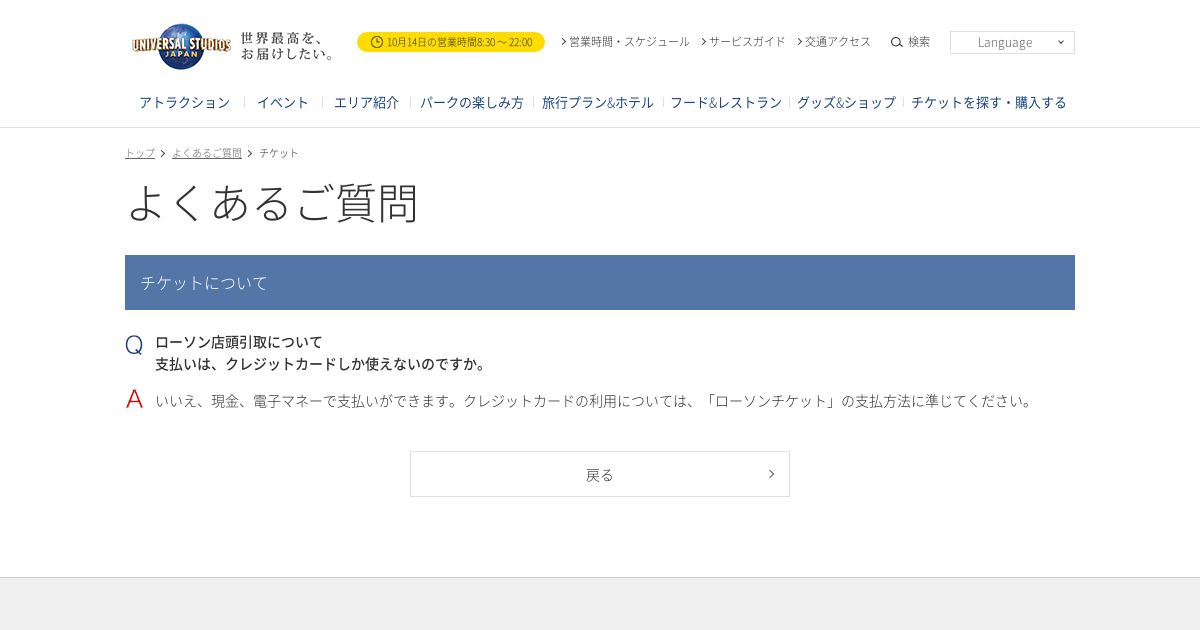Click the トップ breadcrumb link
The image size is (1200, 630).
pos(140,153)
